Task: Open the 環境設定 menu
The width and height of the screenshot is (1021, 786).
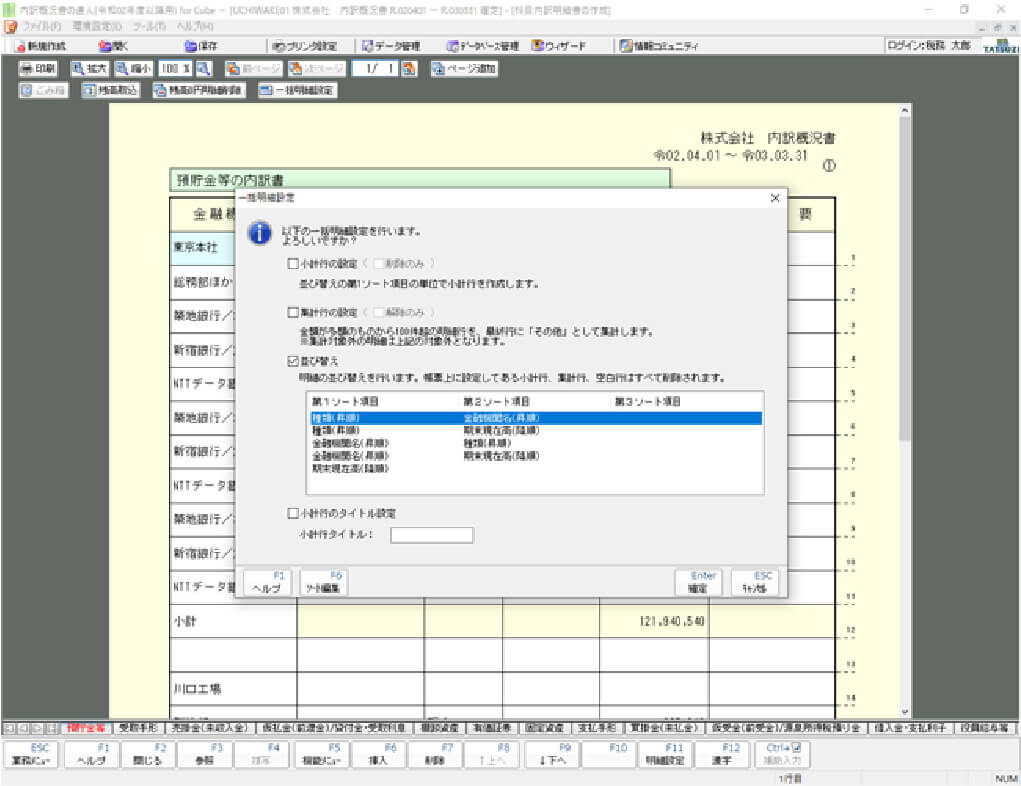Action: (x=96, y=27)
